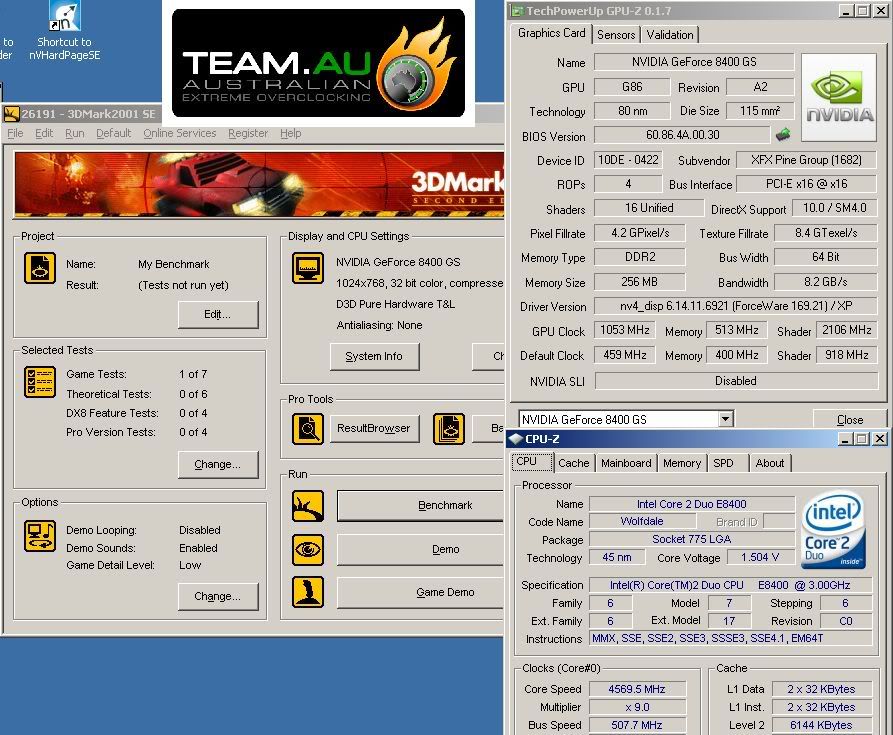
Task: Click the Team.AU logo banner
Action: pyautogui.click(x=318, y=63)
